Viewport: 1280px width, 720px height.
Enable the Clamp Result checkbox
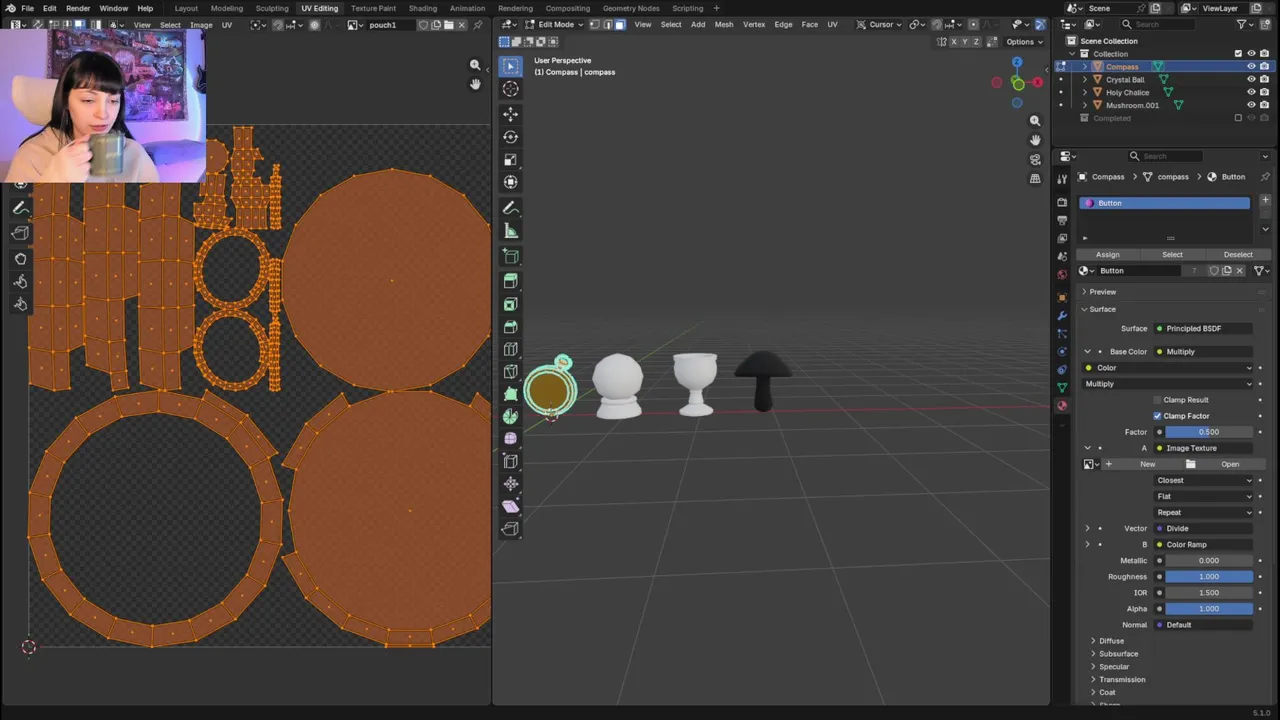[x=1157, y=400]
